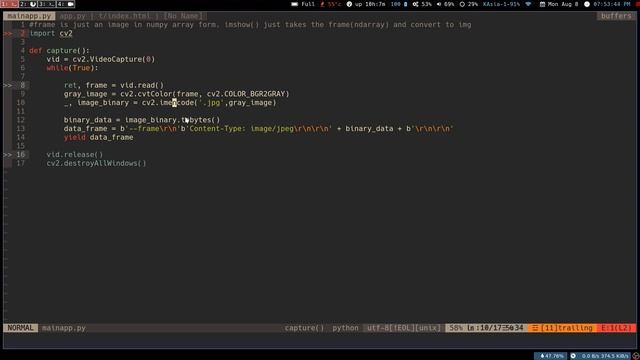Screen dimensions: 640x360
Task: Click the line number 12 in the gutter
Action: click(x=21, y=120)
